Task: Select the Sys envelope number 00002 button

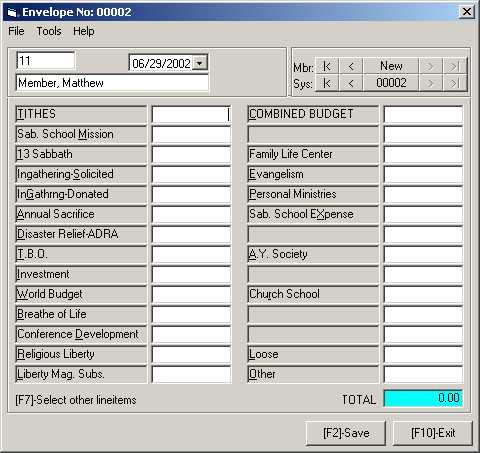Action: click(x=391, y=83)
